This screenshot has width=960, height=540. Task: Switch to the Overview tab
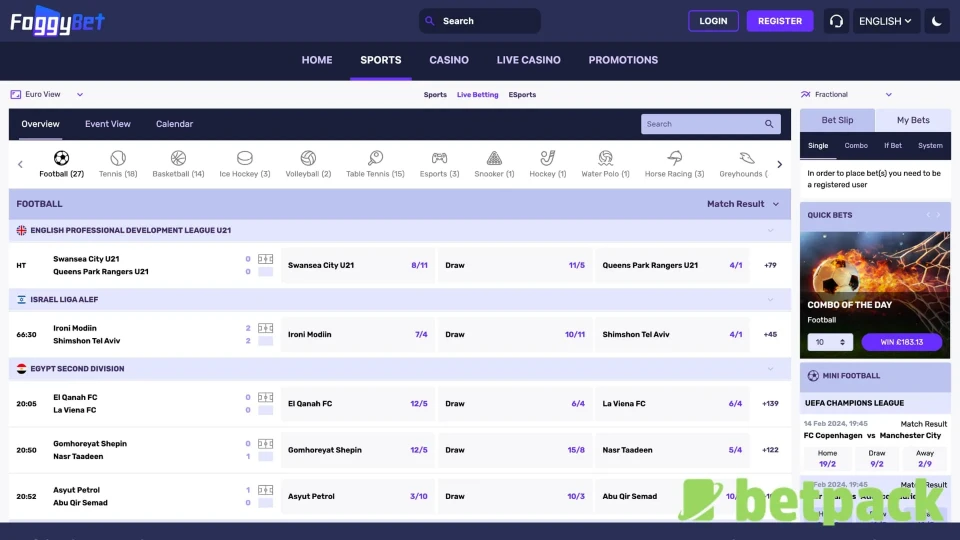tap(40, 124)
